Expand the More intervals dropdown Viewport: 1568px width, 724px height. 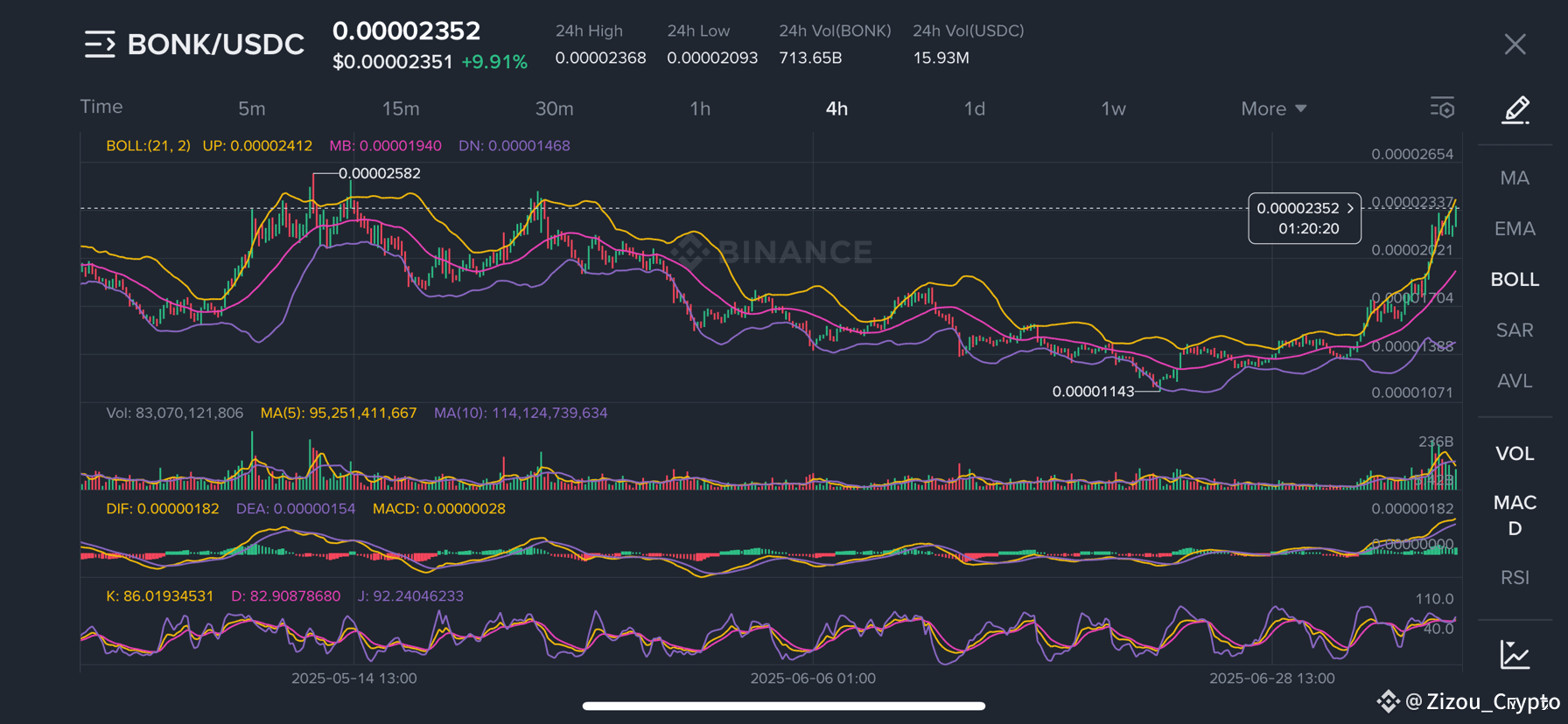click(x=1274, y=108)
